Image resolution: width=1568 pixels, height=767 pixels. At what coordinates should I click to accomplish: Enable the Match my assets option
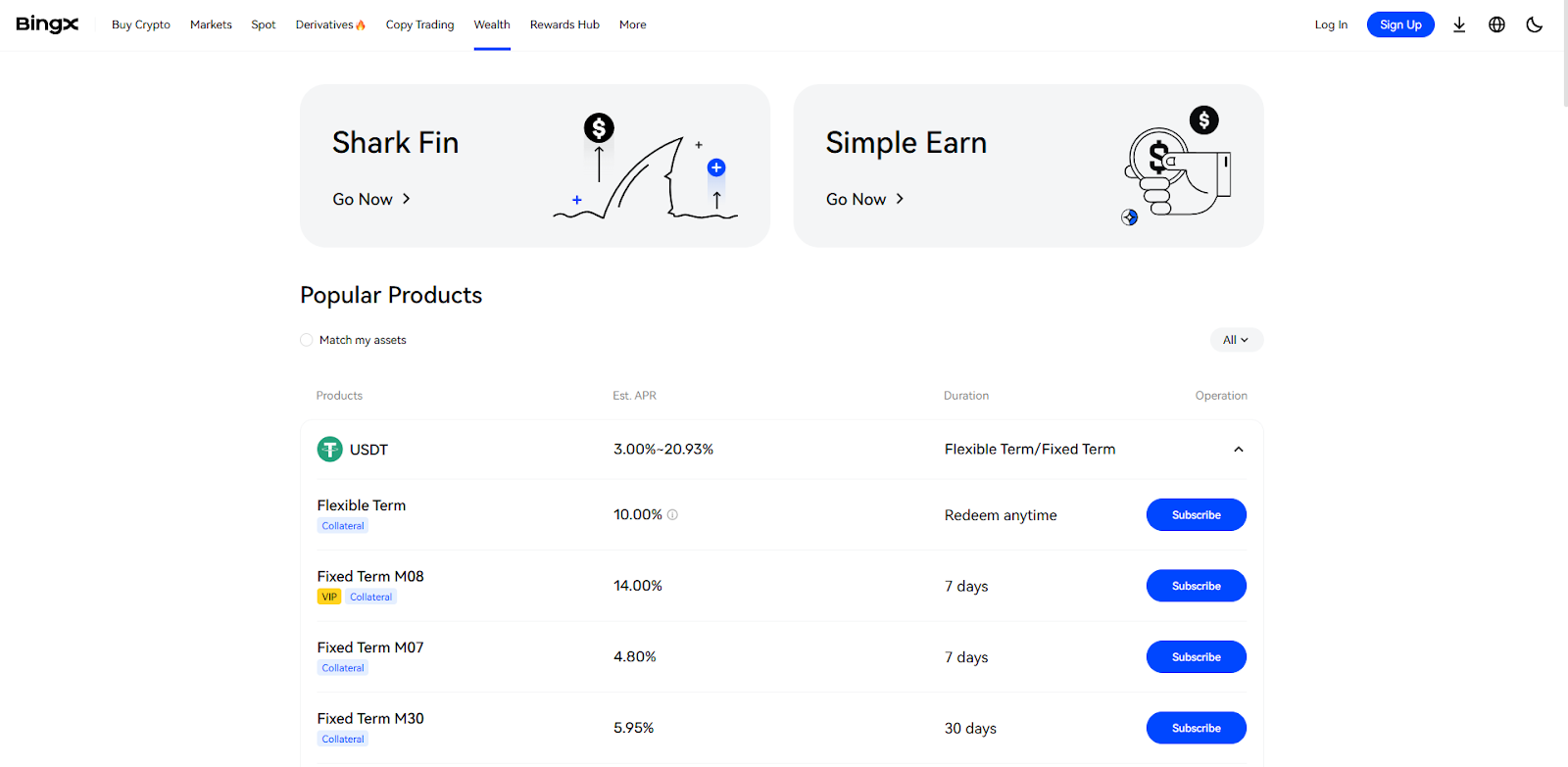[307, 340]
